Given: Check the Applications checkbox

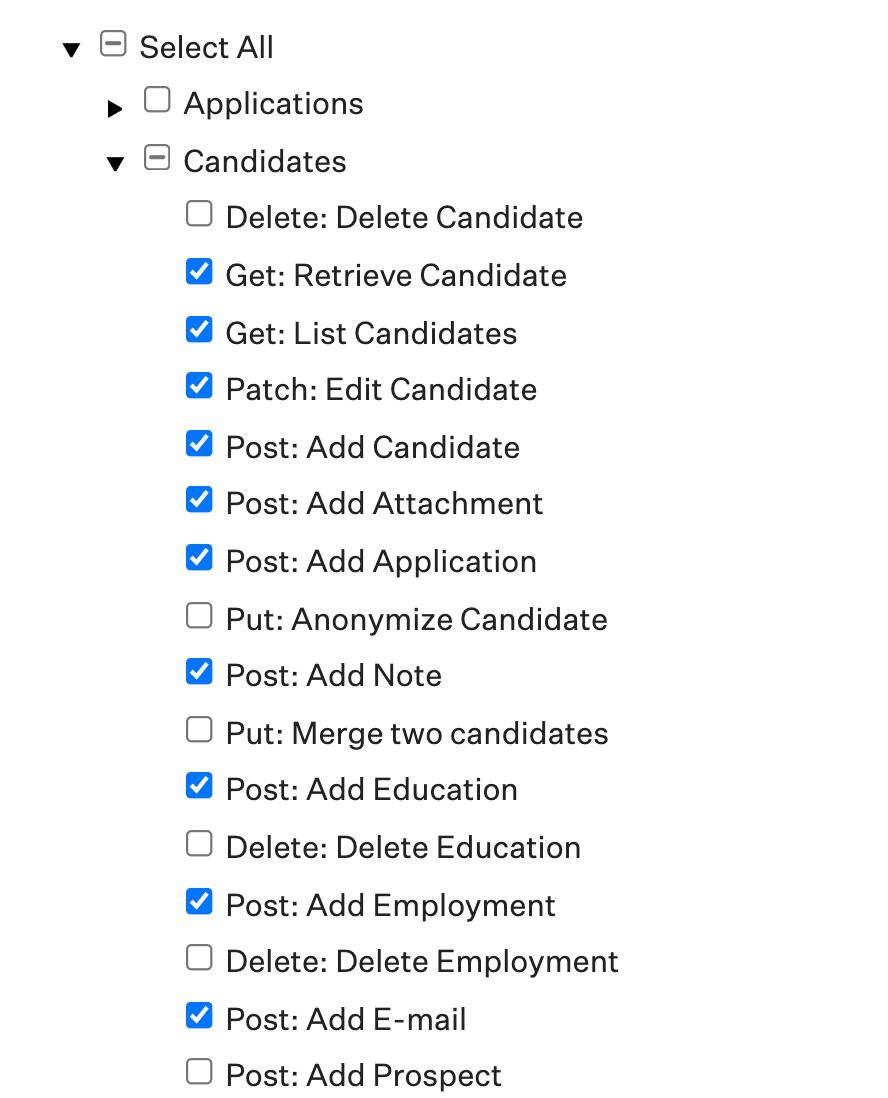Looking at the screenshot, I should click(157, 99).
